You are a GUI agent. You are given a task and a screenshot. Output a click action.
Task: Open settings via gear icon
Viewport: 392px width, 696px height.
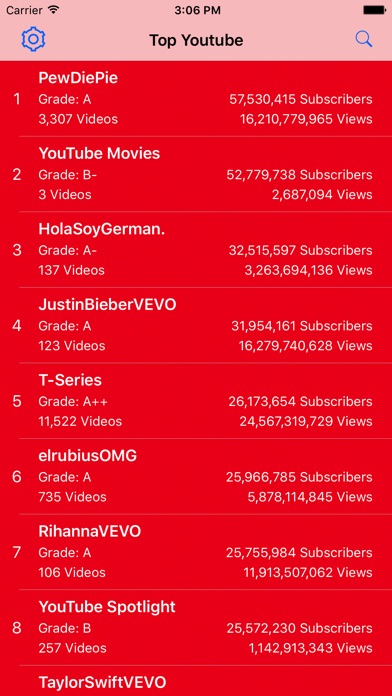(33, 40)
